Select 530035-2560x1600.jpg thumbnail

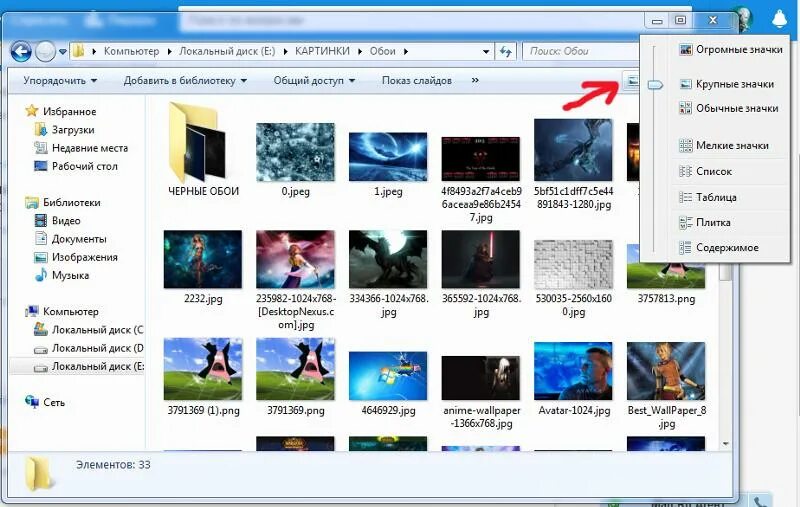tap(573, 264)
